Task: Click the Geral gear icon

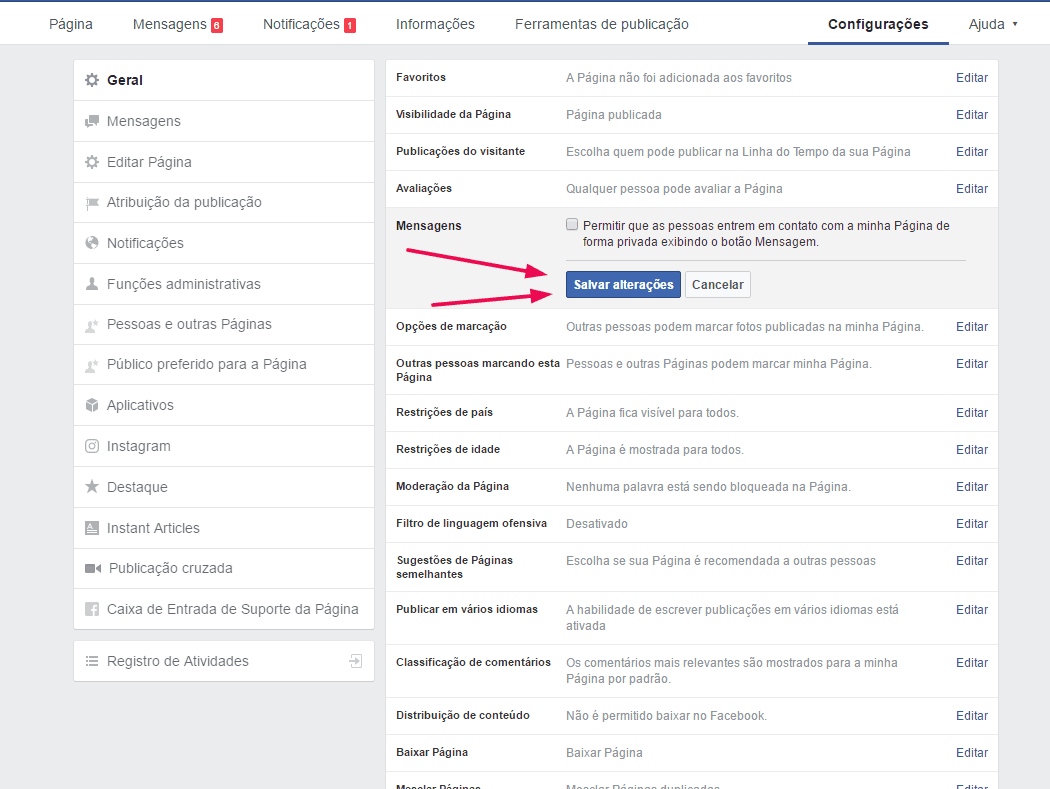Action: (x=92, y=80)
